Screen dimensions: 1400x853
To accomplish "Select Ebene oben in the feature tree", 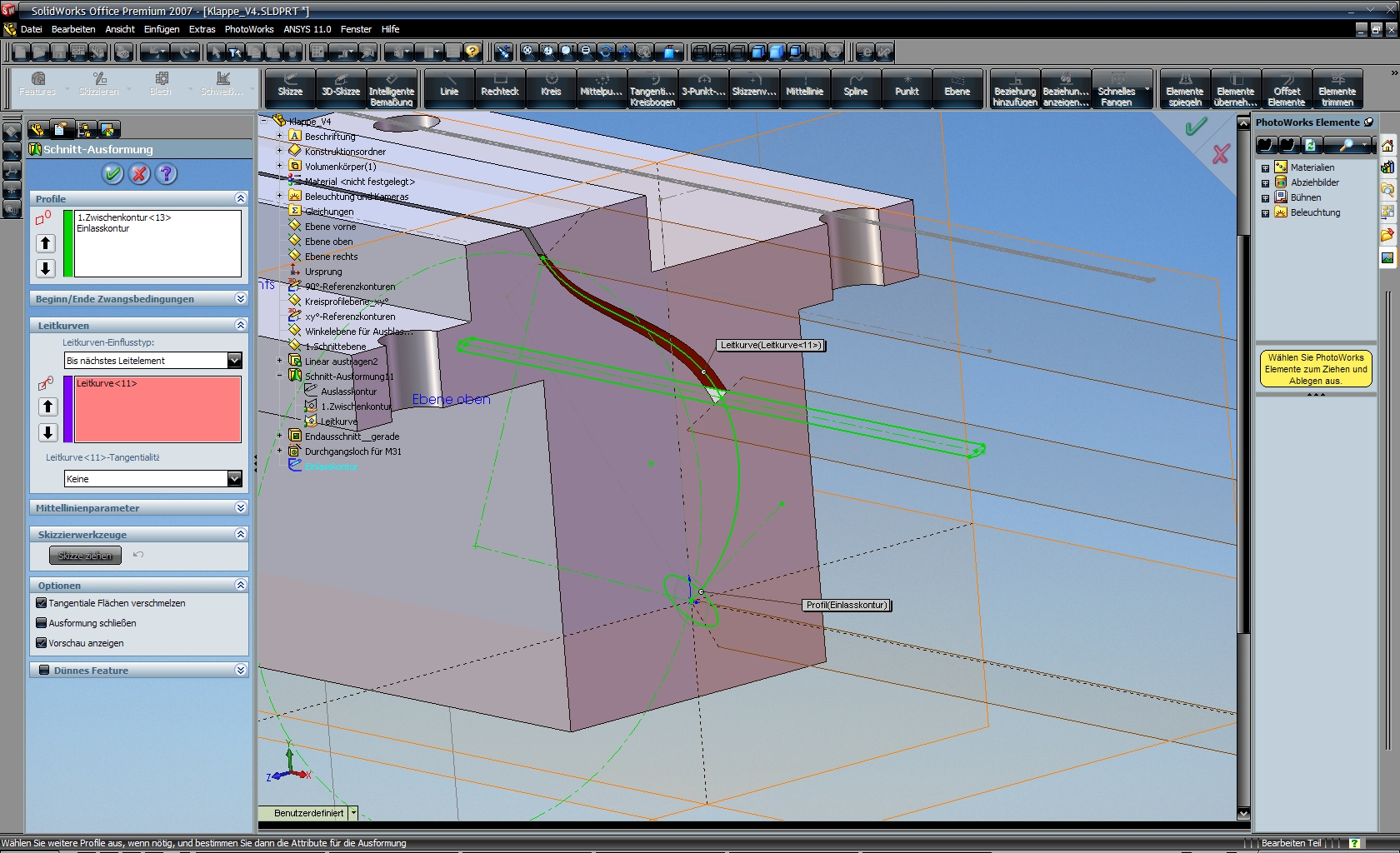I will coord(328,242).
